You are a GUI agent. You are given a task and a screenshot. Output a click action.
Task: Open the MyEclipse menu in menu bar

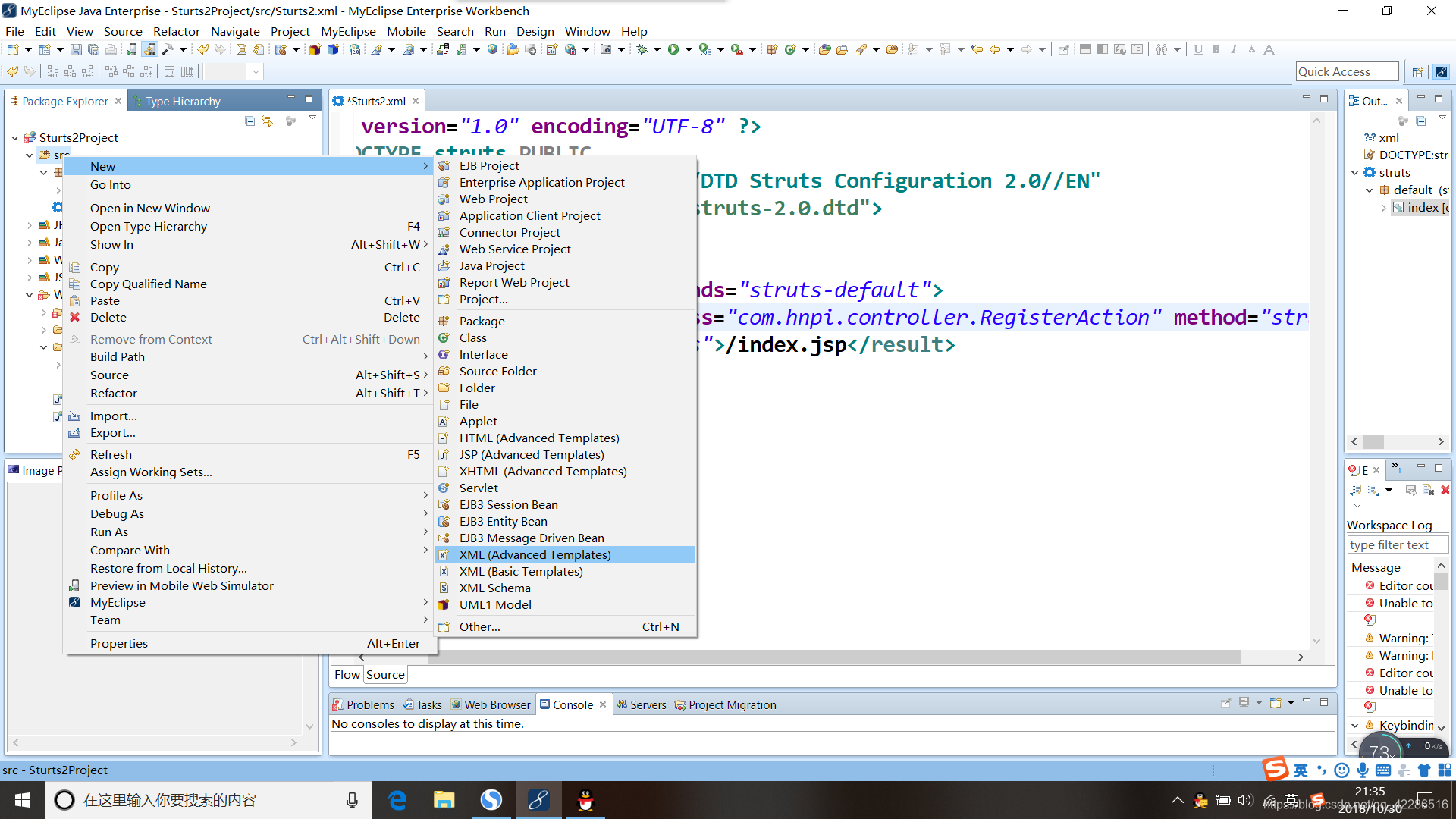click(x=348, y=31)
